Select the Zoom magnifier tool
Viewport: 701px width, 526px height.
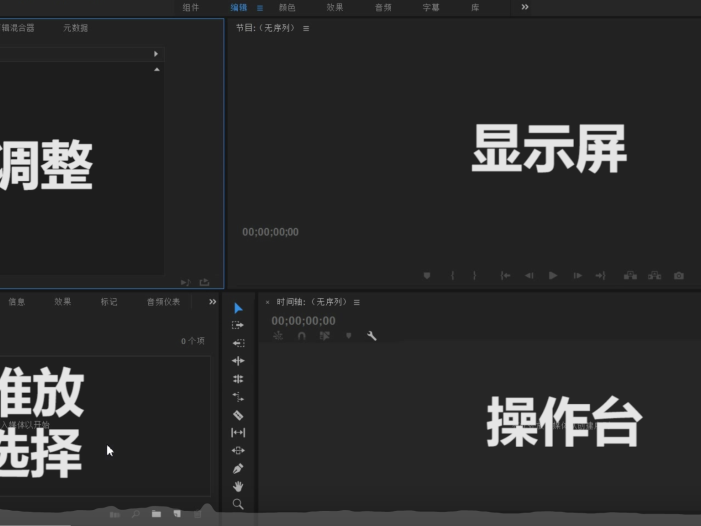[x=238, y=504]
